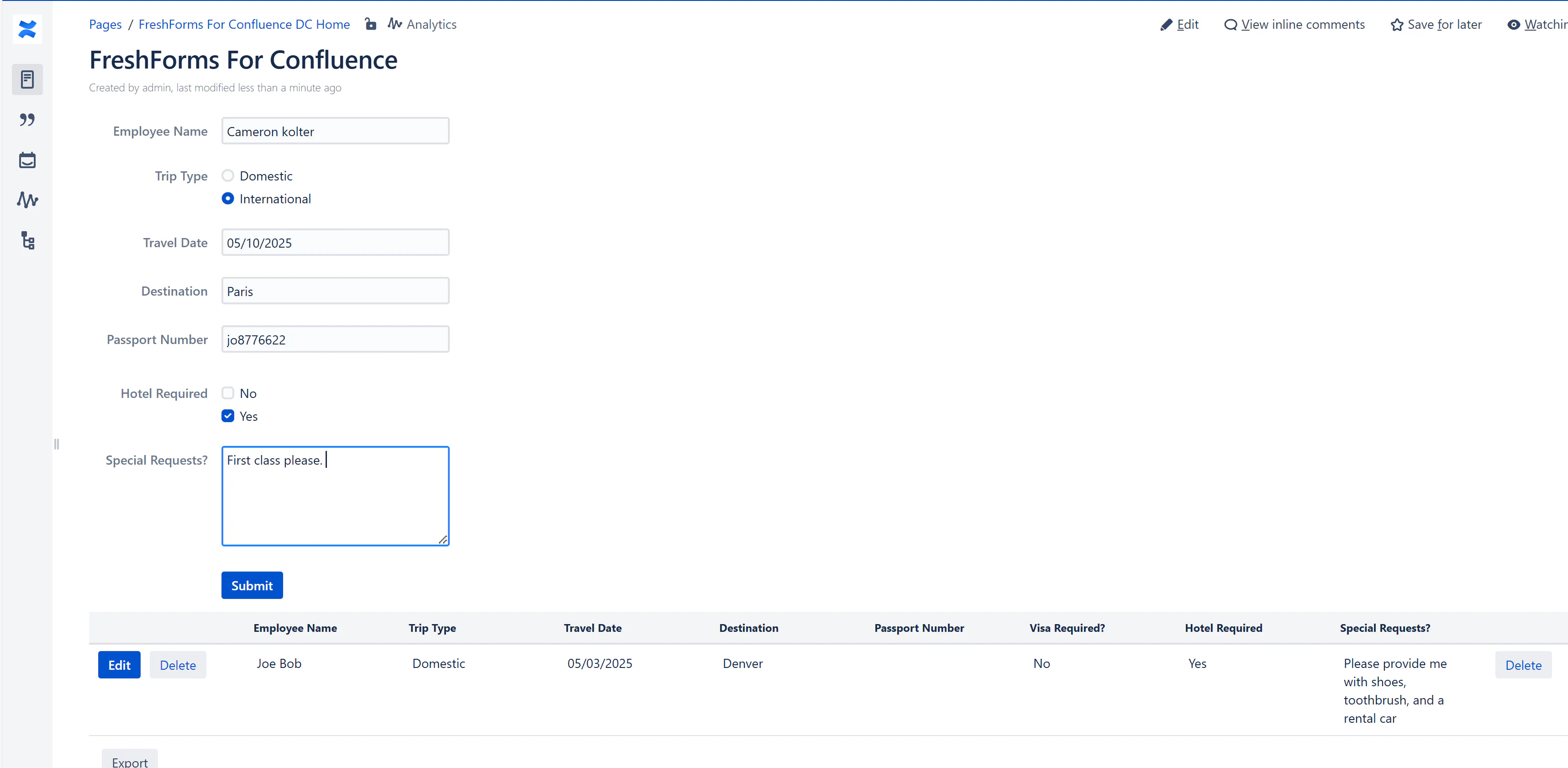
Task: Click the Export button
Action: [130, 761]
